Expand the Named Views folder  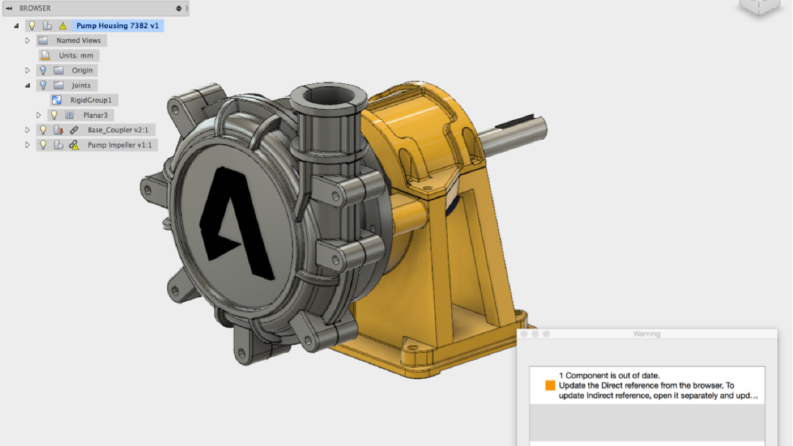27,40
